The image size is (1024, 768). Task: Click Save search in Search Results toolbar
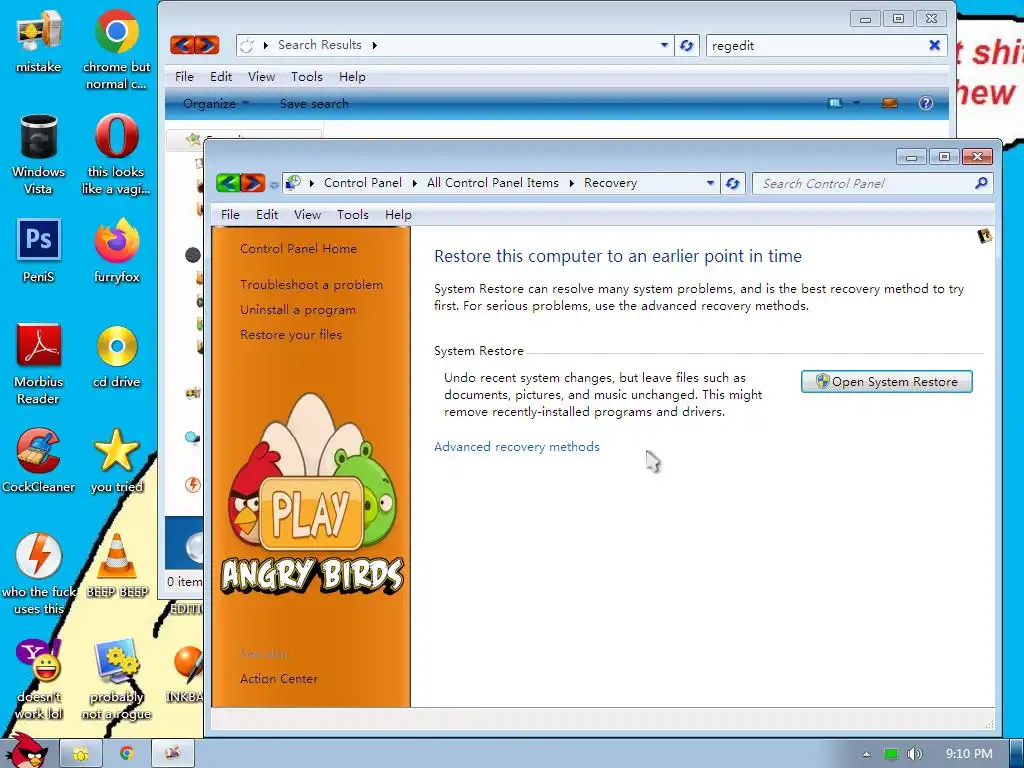[x=313, y=103]
